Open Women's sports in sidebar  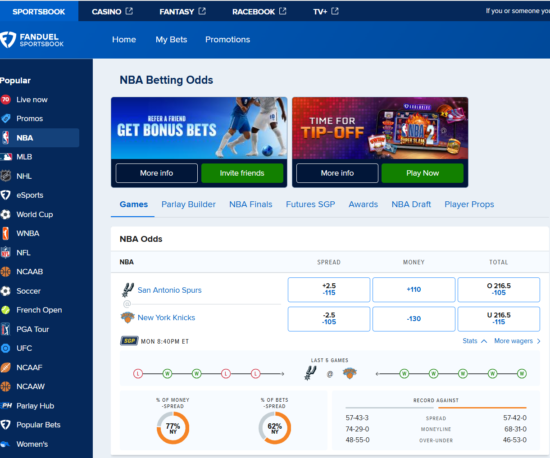pos(32,444)
